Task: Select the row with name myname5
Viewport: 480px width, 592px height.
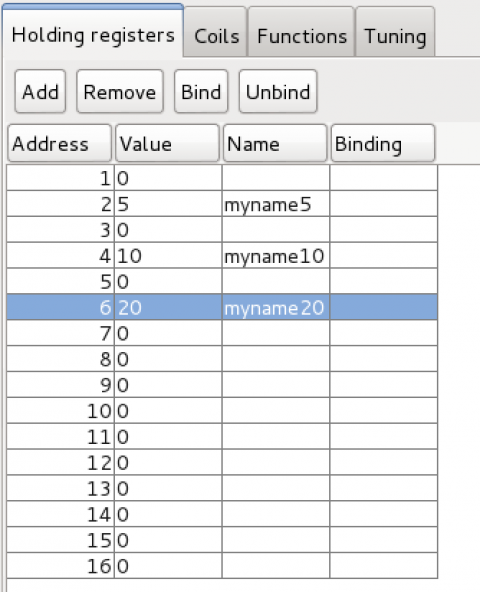Action: click(x=222, y=204)
